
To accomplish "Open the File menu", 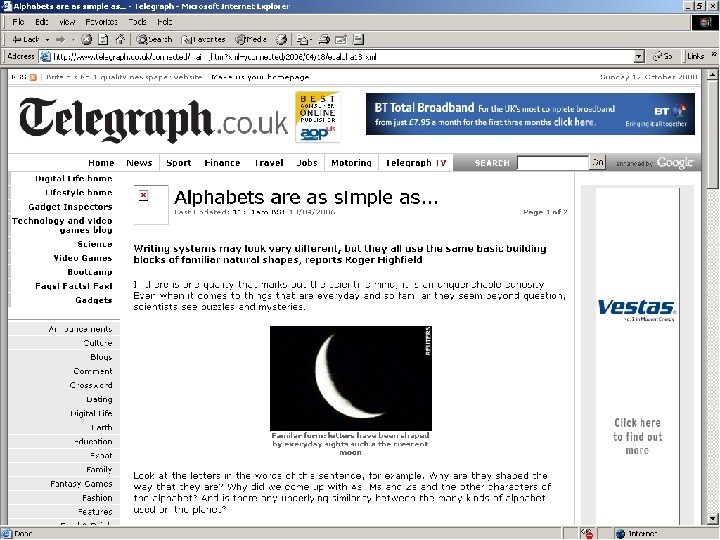I will (x=18, y=22).
